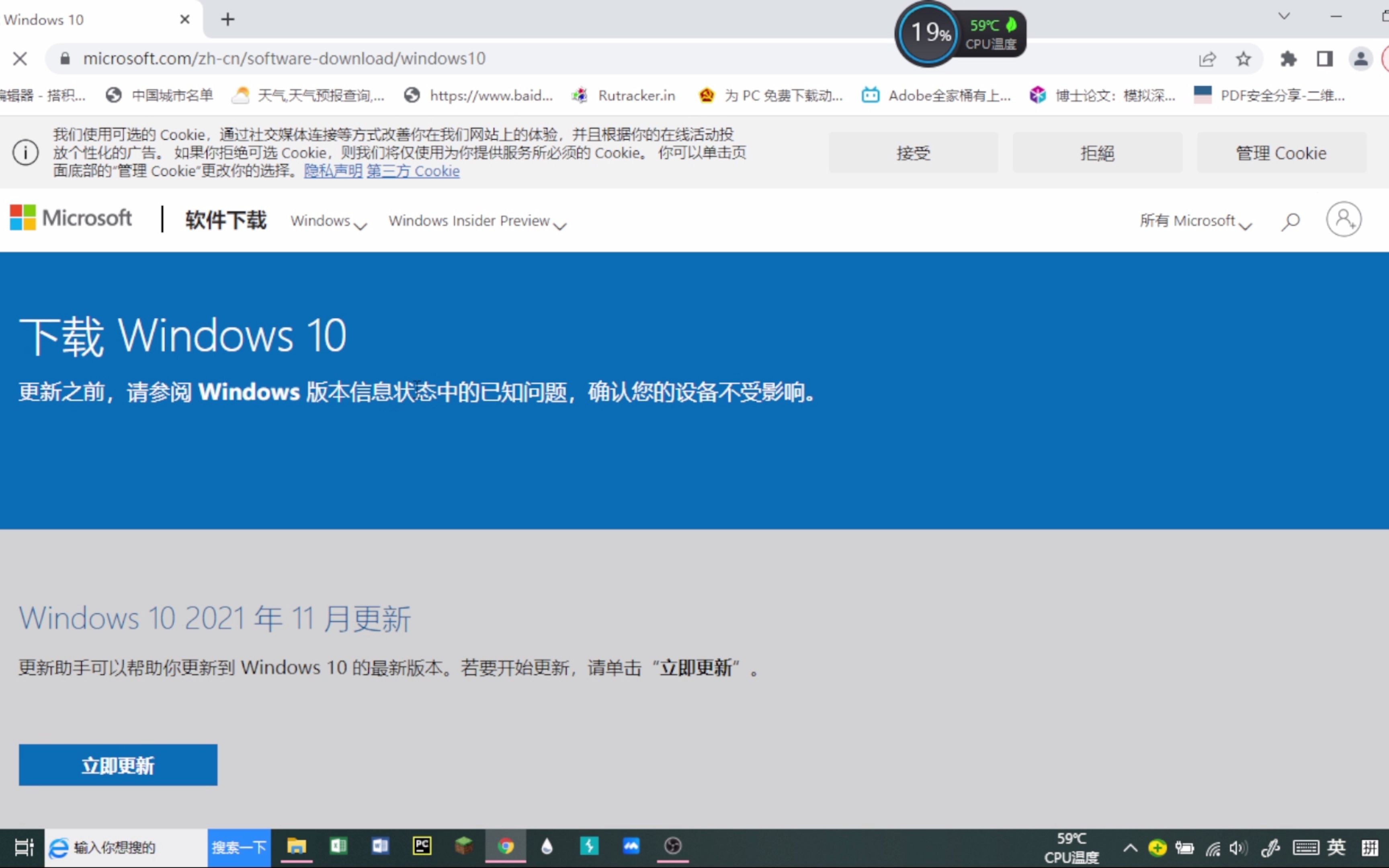
Task: Open the blue cloud app in taskbar
Action: [631, 846]
